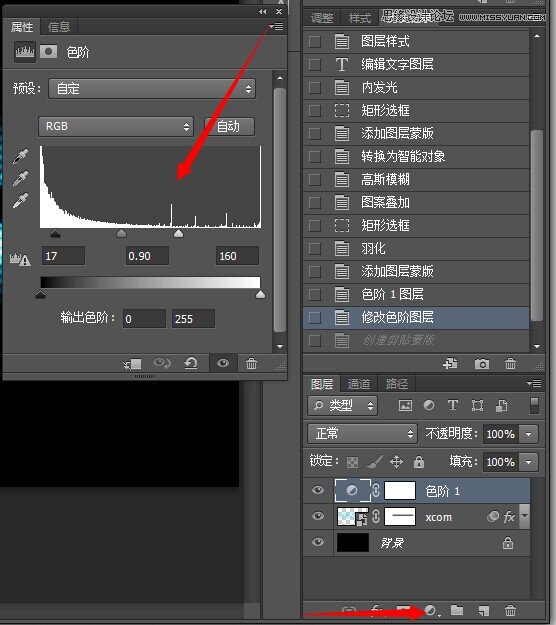Select the white point eyedropper

20,200
